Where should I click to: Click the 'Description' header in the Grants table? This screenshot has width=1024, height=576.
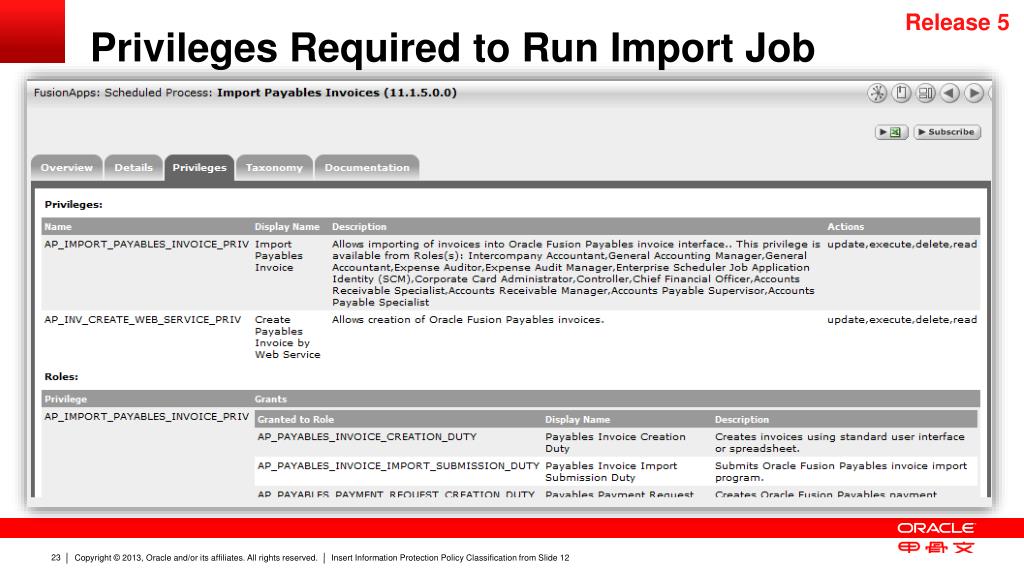click(x=742, y=419)
